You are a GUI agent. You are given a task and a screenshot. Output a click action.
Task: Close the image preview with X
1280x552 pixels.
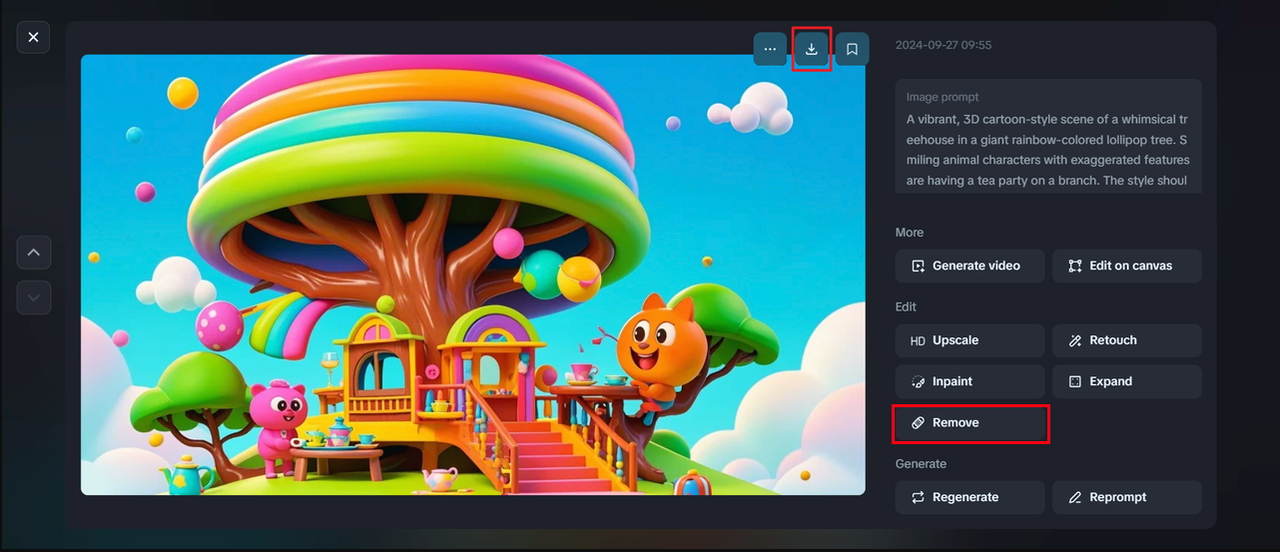click(x=33, y=37)
